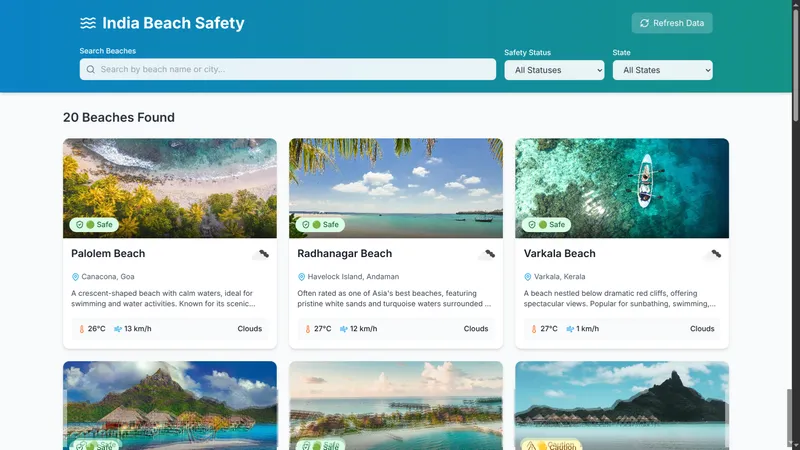Click the wind icon beside 13 km/h
800x450 pixels.
[x=118, y=329]
